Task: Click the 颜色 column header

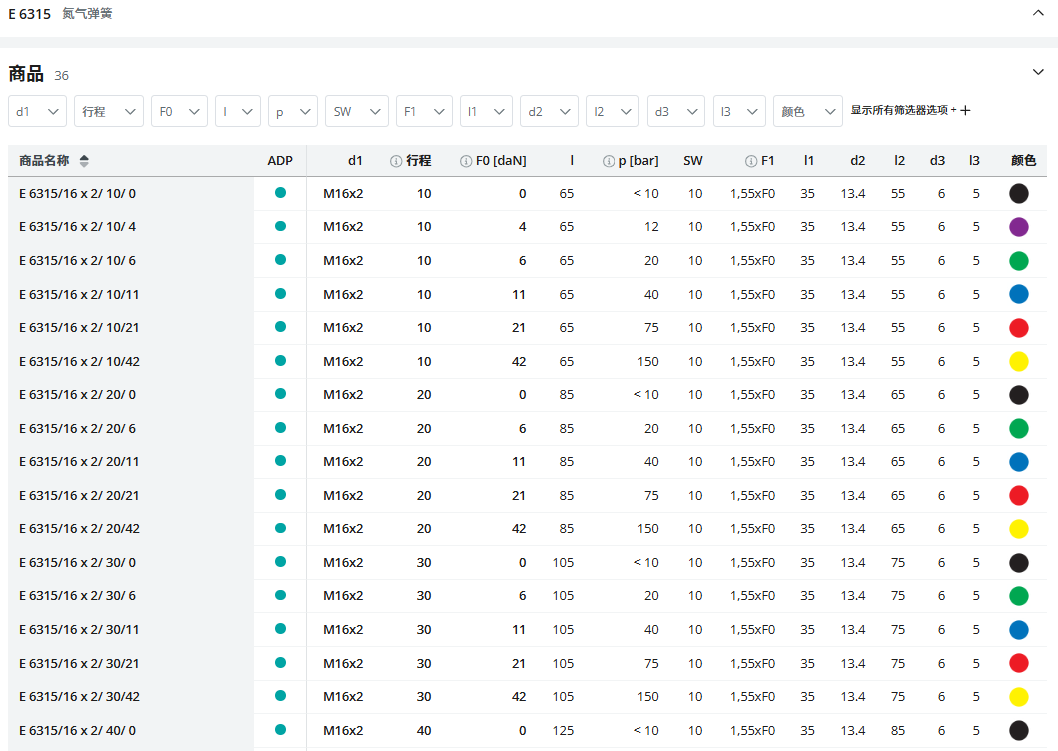Action: pyautogui.click(x=1023, y=161)
